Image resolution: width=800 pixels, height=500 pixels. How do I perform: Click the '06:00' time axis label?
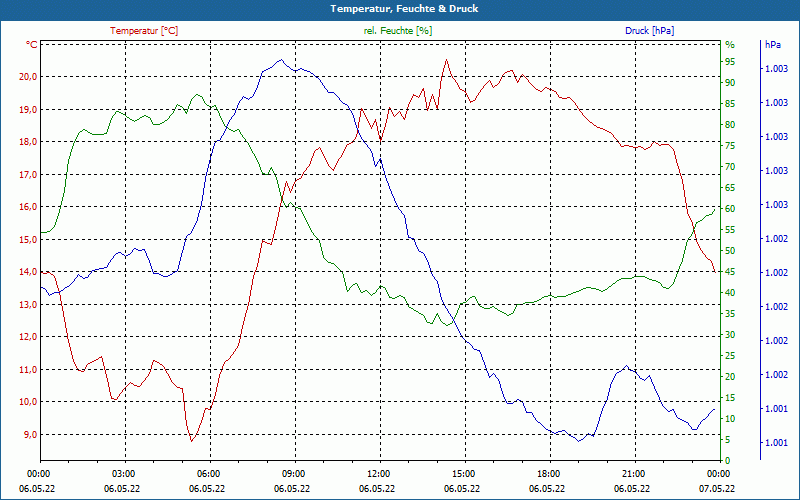(208, 473)
